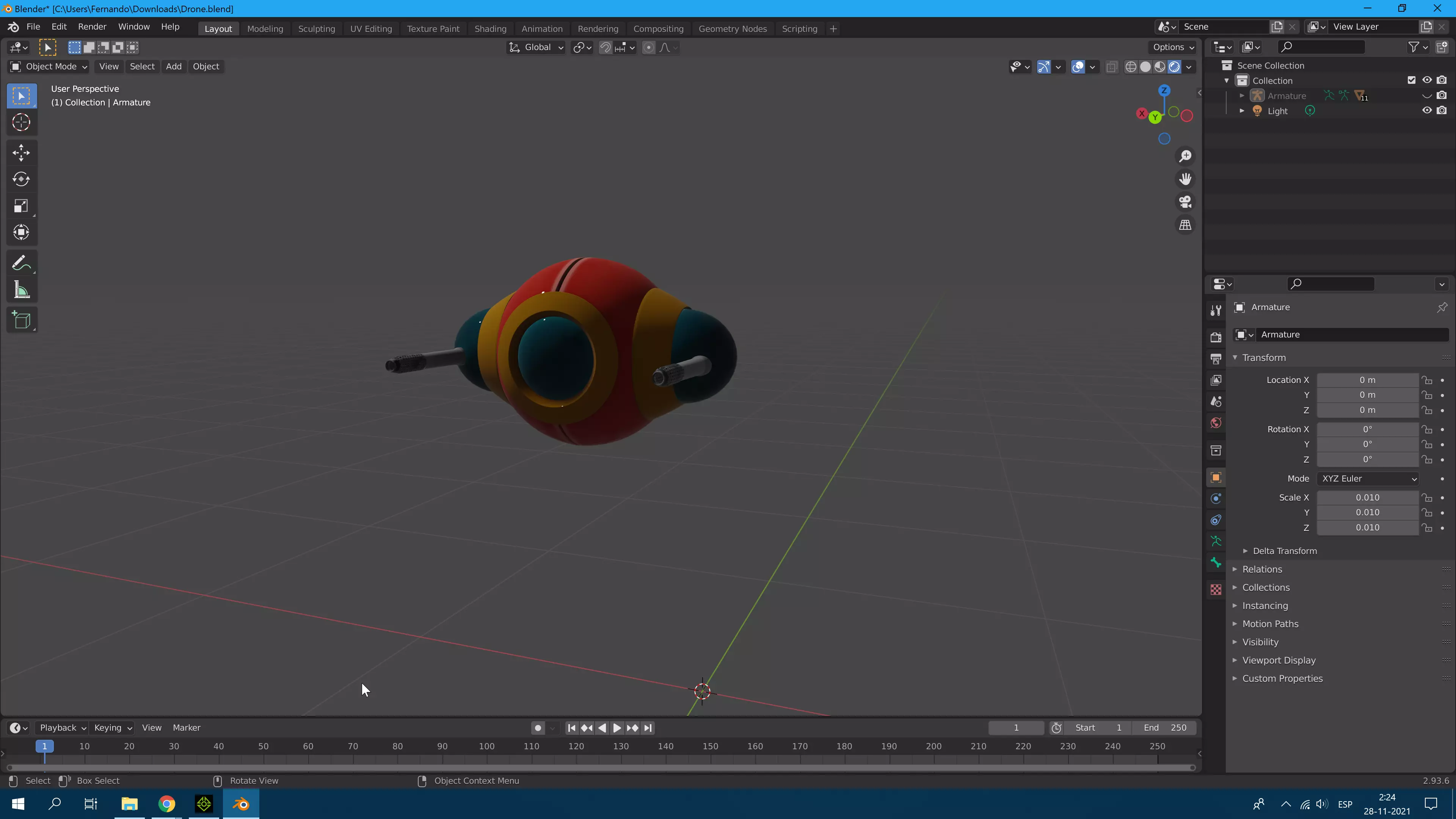Switch to orthographic grid view icon
The image size is (1456, 819).
click(x=1185, y=225)
